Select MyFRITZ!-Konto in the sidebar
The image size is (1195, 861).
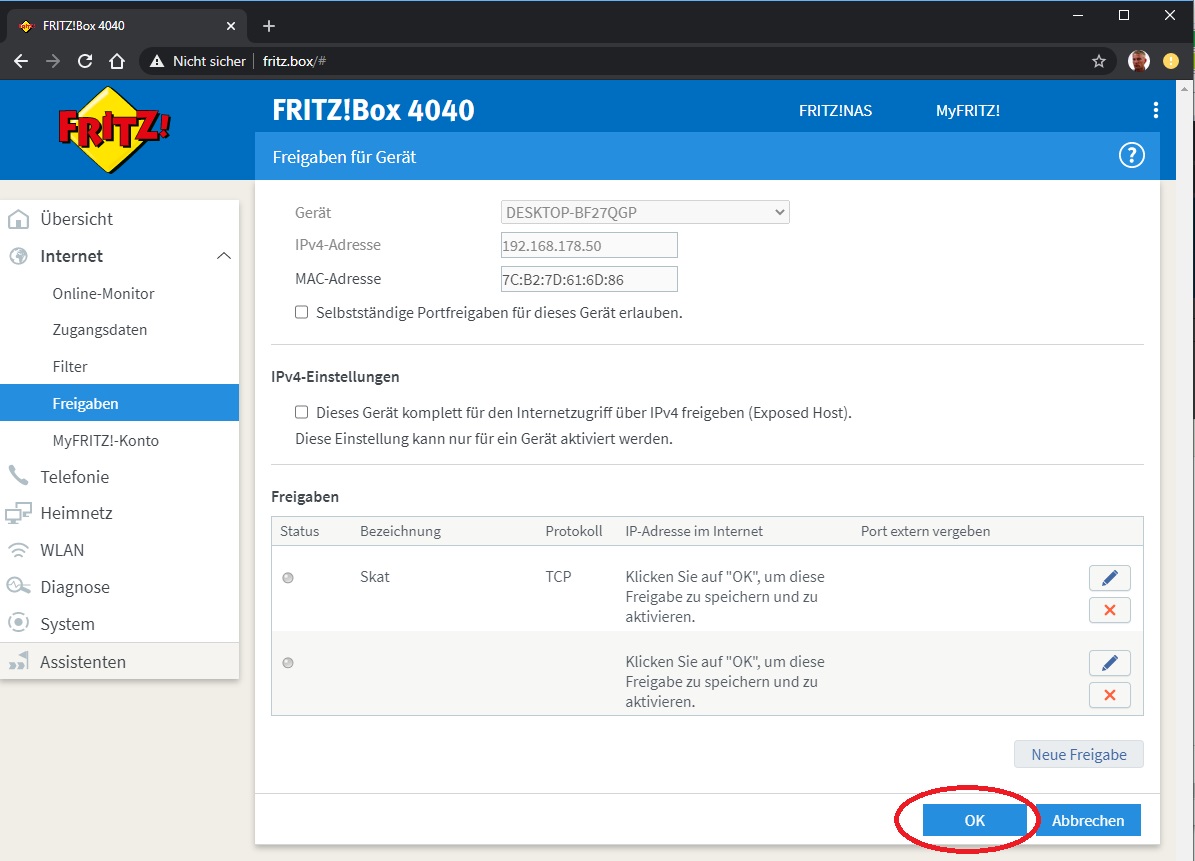click(x=105, y=440)
